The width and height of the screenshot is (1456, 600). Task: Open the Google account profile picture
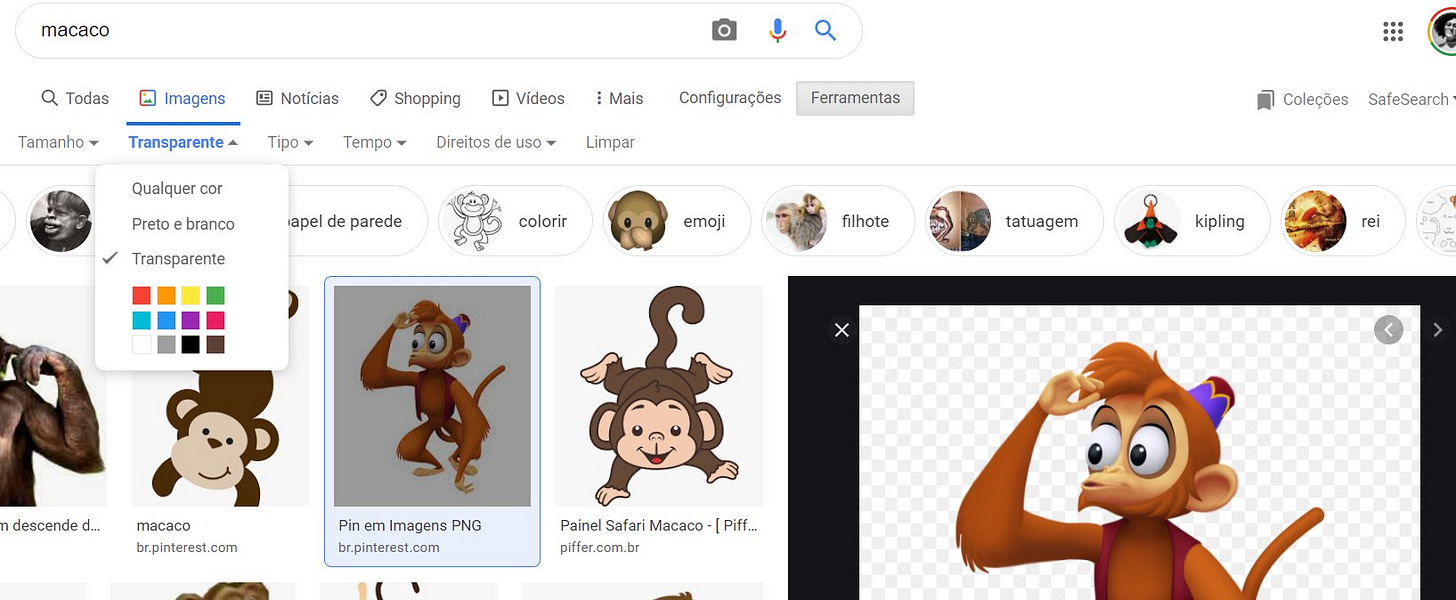1442,31
